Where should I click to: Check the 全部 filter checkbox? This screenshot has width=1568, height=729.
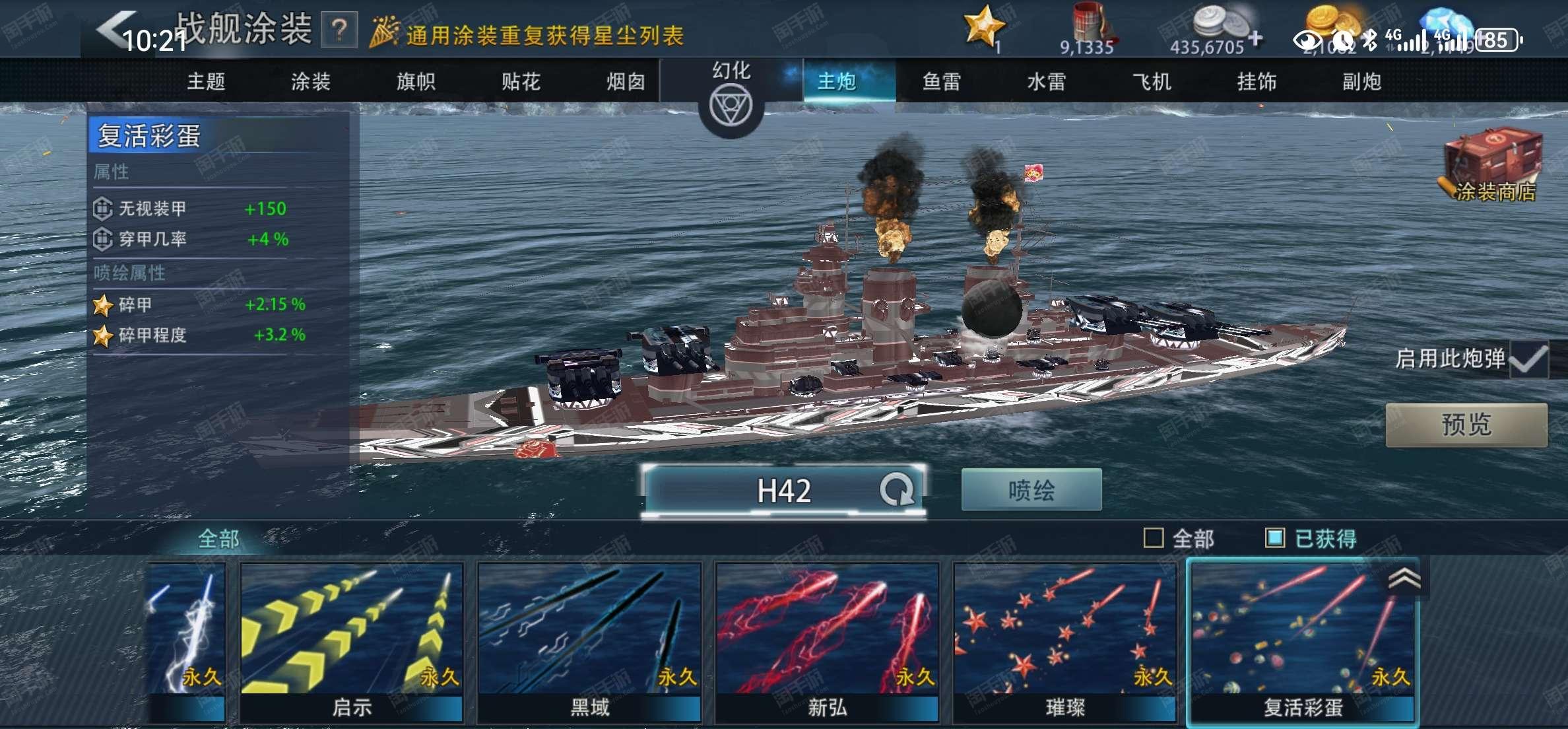[x=1153, y=538]
